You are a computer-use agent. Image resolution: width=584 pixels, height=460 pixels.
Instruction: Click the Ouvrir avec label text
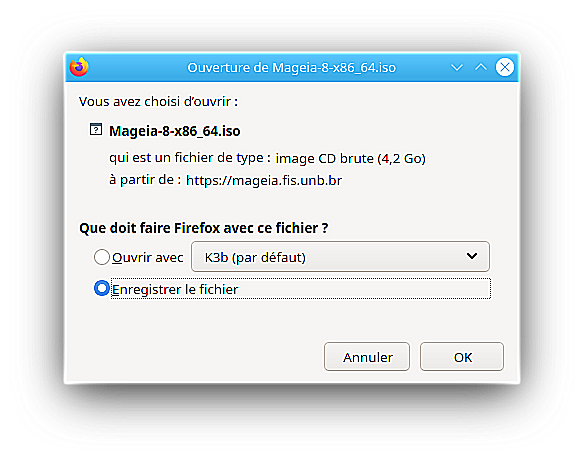[x=147, y=257]
